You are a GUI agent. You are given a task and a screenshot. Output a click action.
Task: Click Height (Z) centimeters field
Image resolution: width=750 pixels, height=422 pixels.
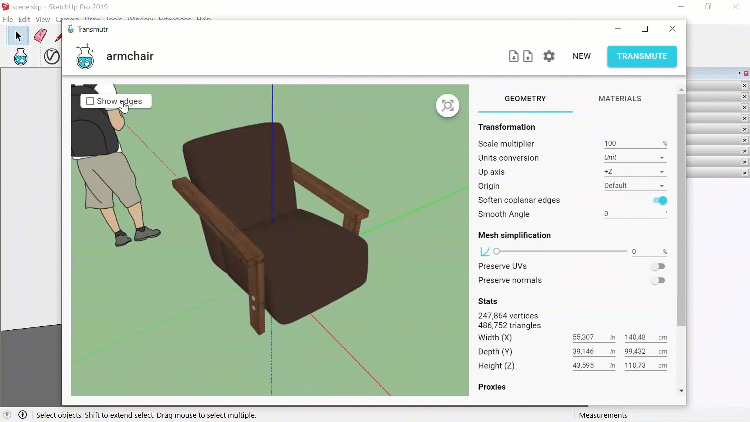coord(645,366)
